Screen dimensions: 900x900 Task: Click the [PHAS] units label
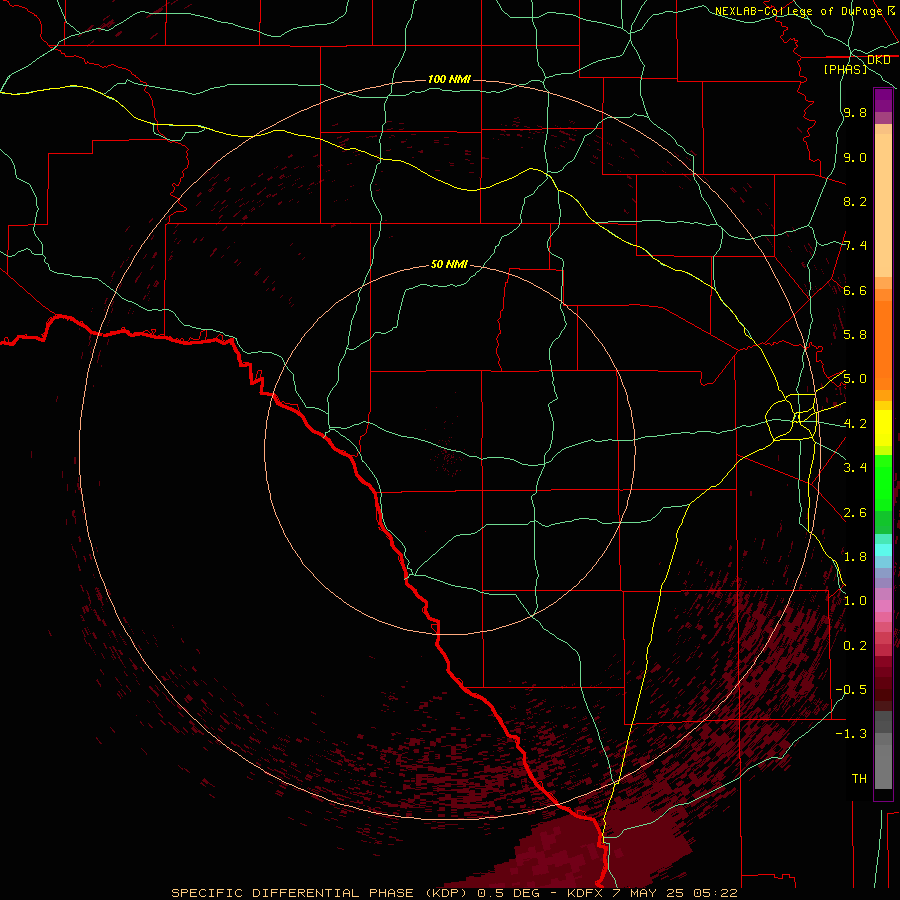(x=845, y=69)
